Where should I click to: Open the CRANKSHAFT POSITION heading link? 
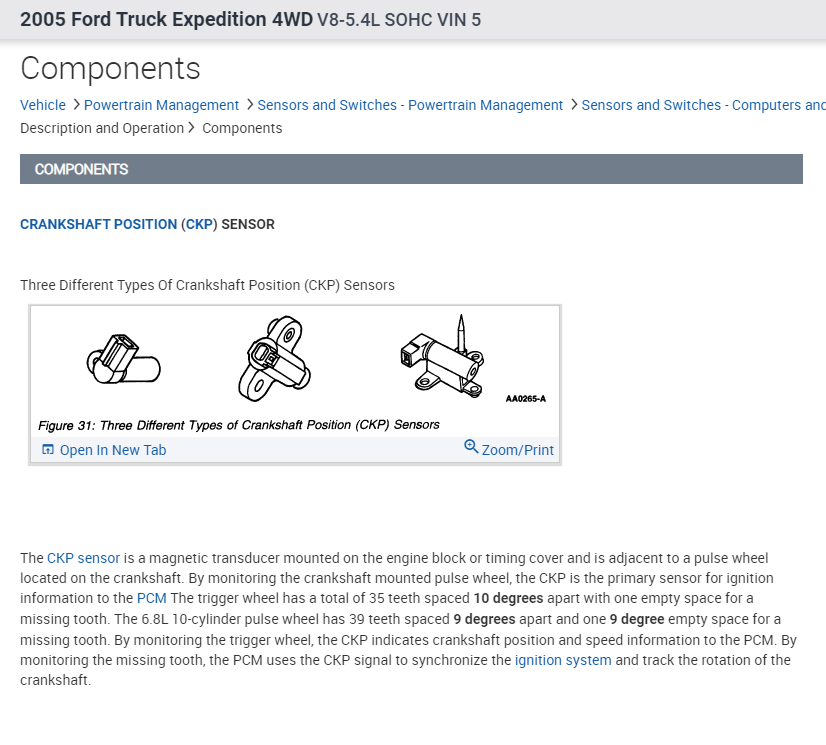[99, 224]
